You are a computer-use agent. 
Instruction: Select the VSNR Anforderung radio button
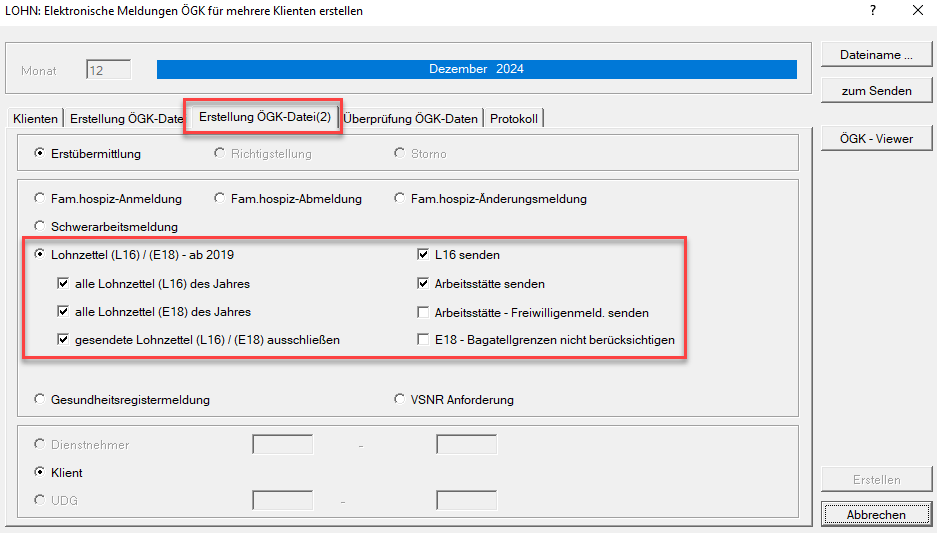tap(400, 400)
